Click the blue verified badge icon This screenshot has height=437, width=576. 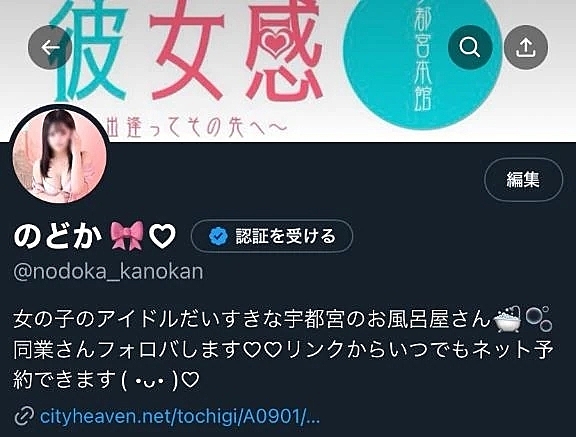point(218,236)
